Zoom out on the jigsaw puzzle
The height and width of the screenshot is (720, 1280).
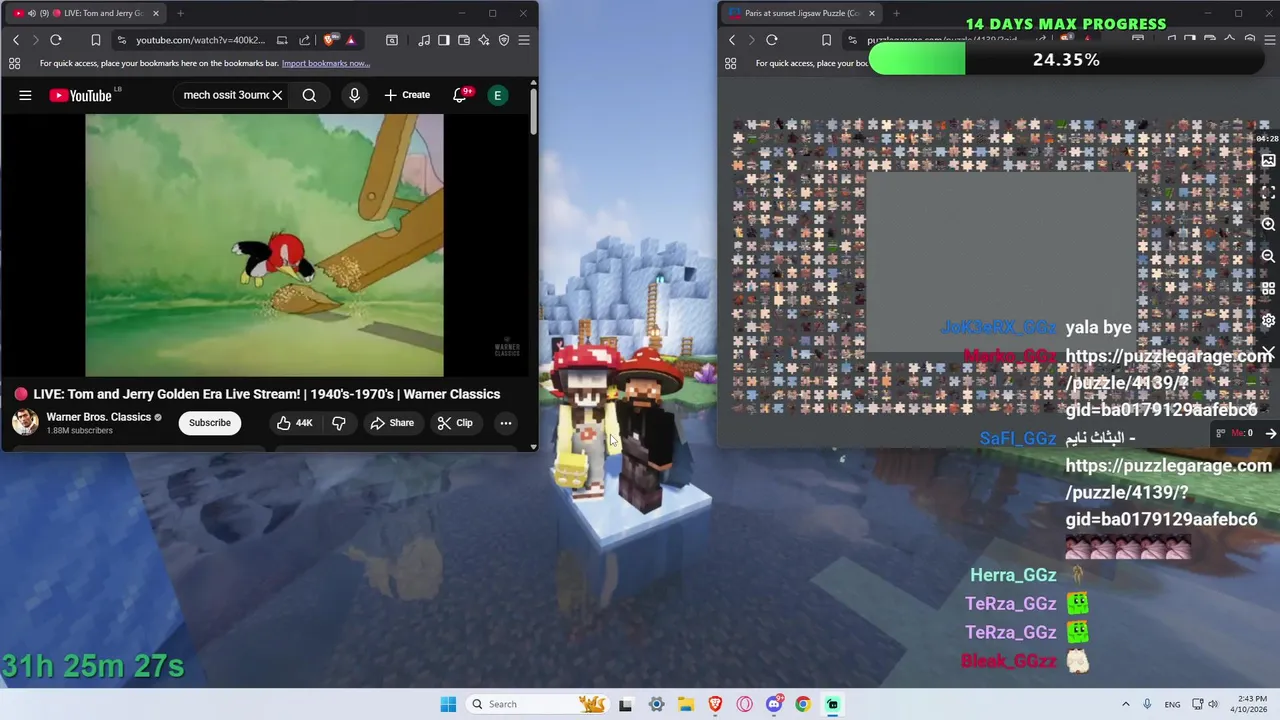[x=1268, y=256]
